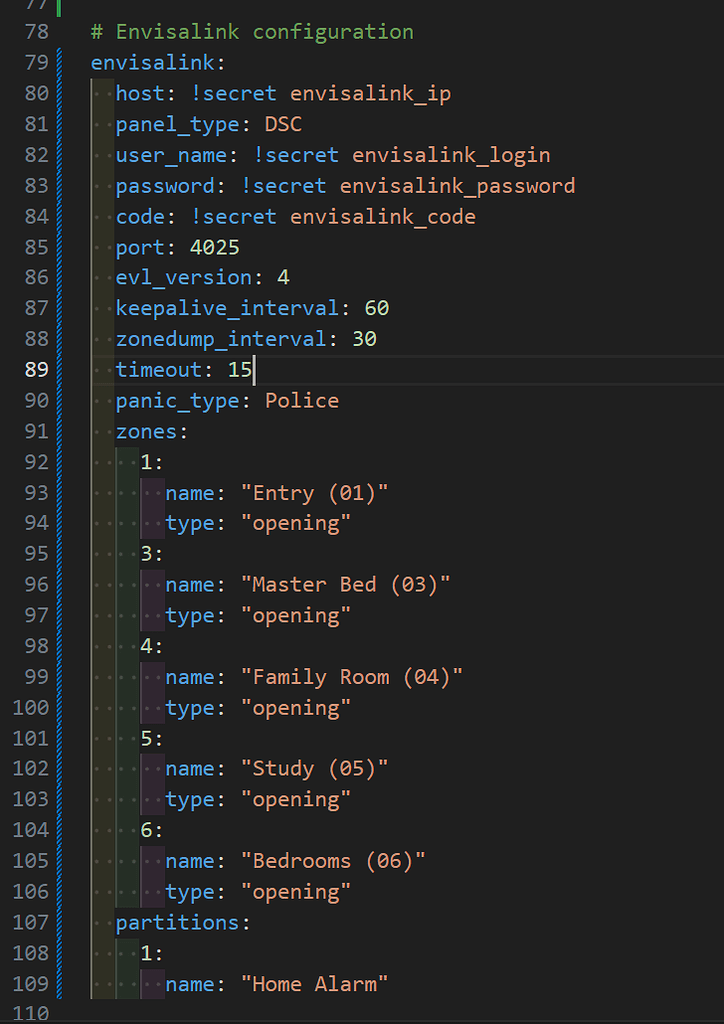724x1024 pixels.
Task: Click the "Entry (01)" zone name string
Action: [314, 493]
